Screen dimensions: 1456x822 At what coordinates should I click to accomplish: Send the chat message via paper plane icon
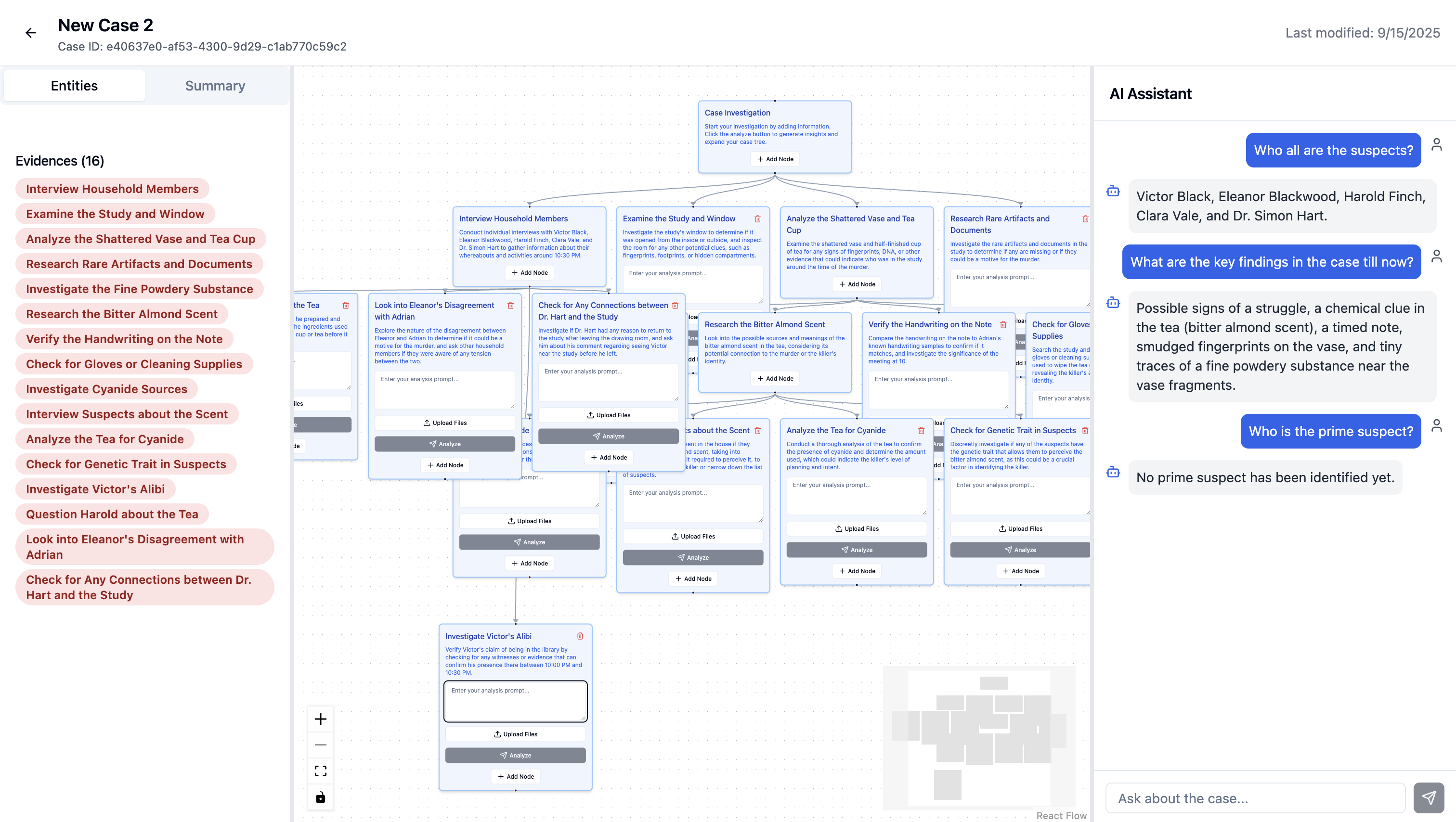click(1428, 797)
